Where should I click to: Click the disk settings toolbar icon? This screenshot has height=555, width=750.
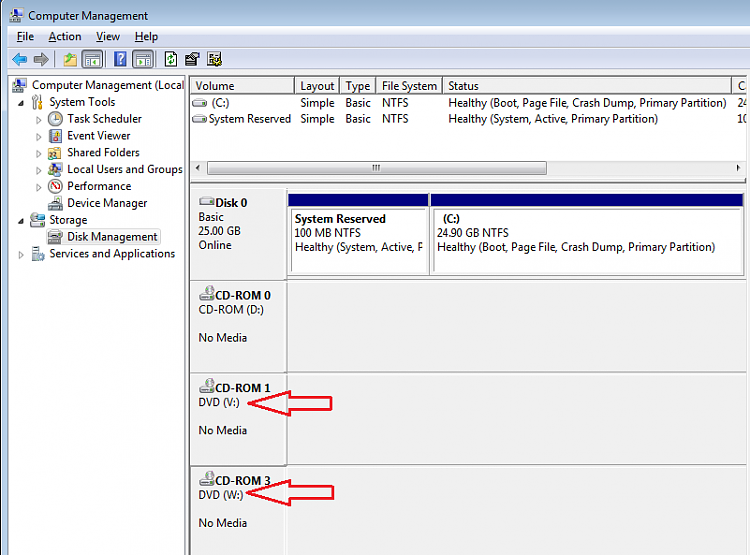(214, 59)
